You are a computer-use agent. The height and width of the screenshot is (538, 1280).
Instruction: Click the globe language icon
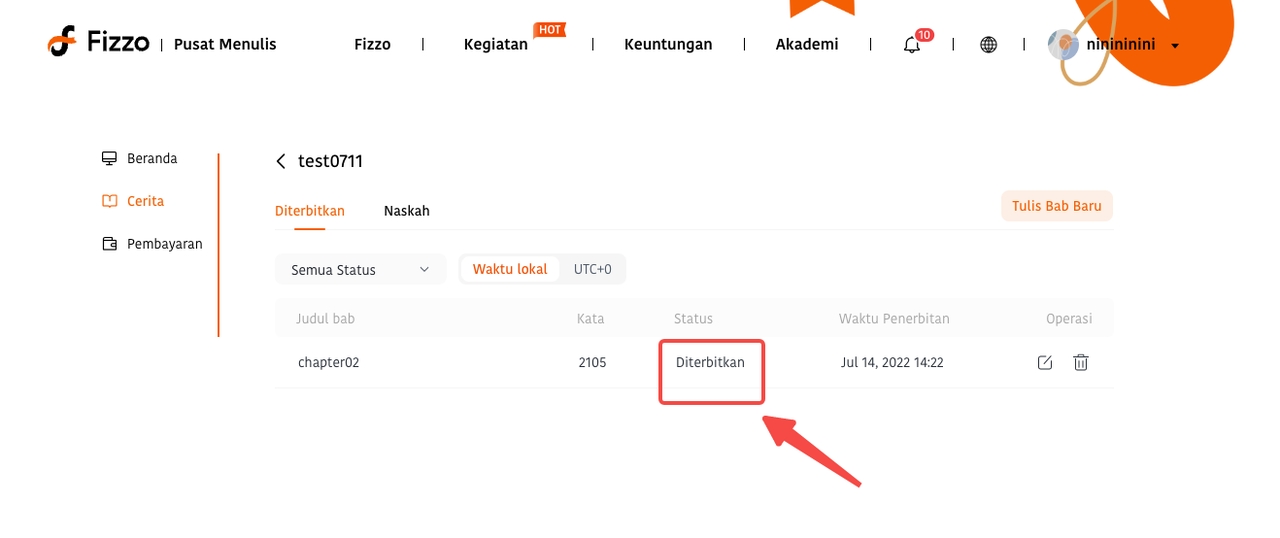point(988,45)
